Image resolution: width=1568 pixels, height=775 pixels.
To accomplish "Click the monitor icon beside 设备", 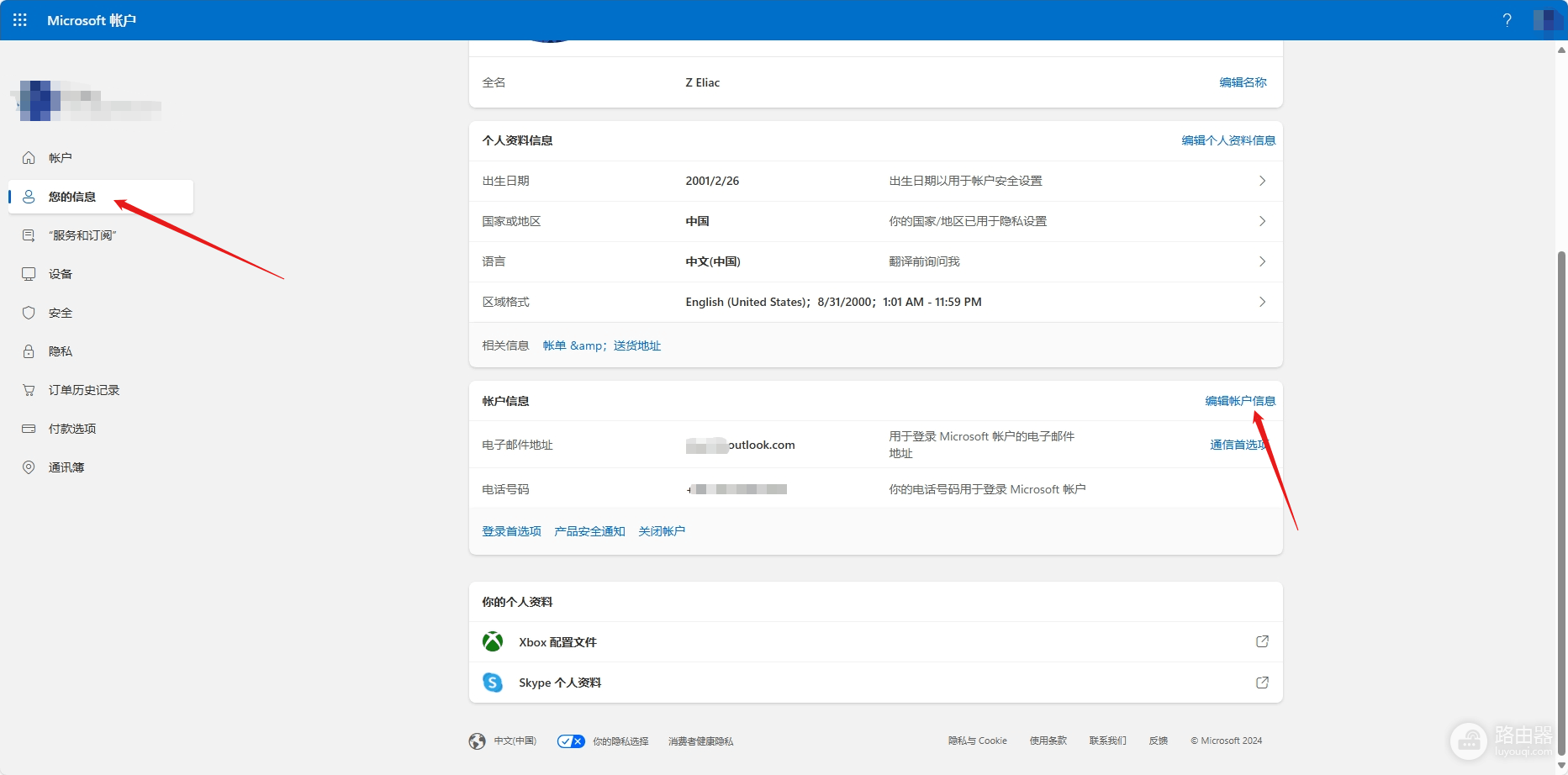I will 29,274.
